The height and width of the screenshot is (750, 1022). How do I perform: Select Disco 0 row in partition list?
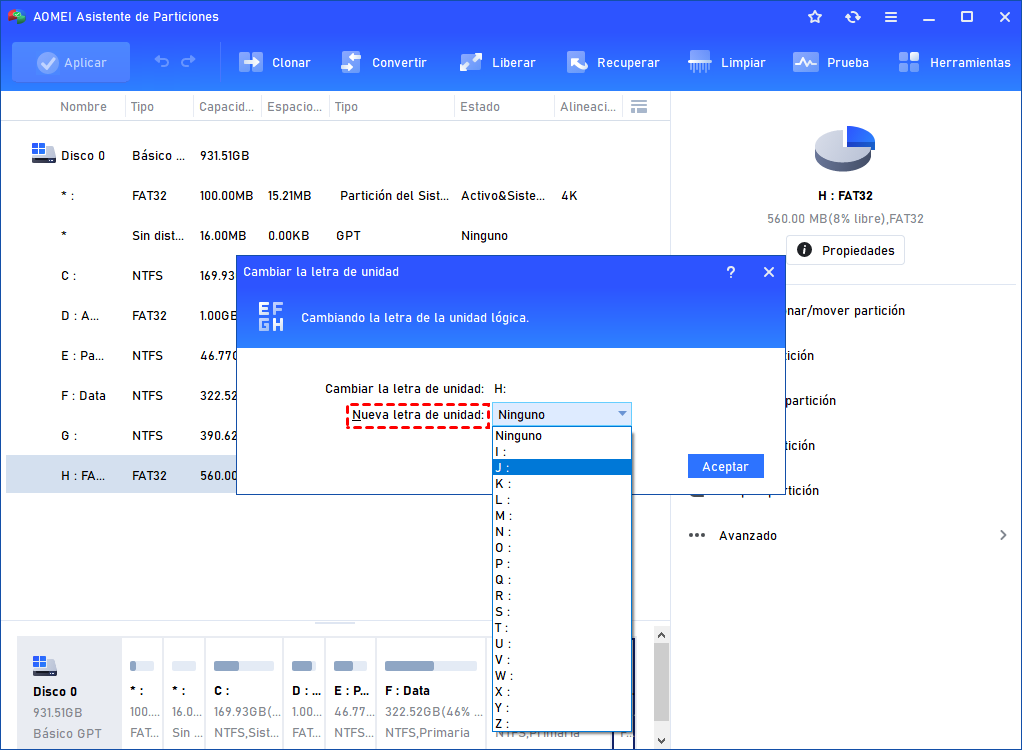pyautogui.click(x=338, y=156)
